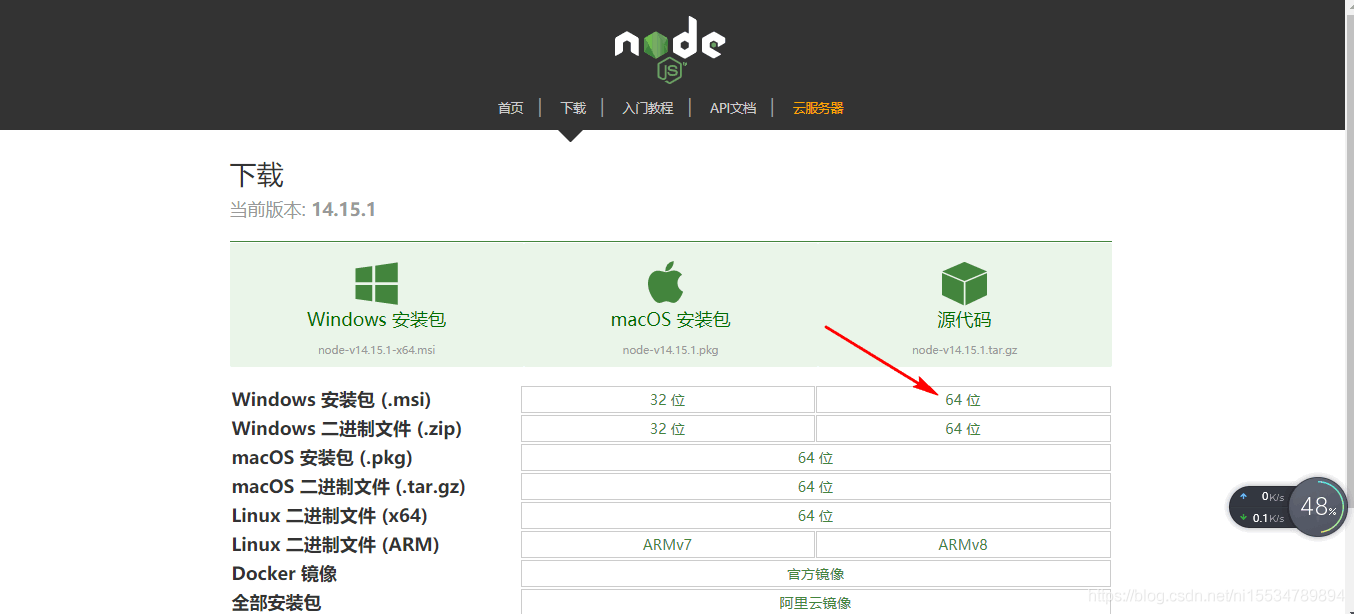This screenshot has width=1354, height=614.
Task: Click the Node.js logo
Action: [670, 48]
